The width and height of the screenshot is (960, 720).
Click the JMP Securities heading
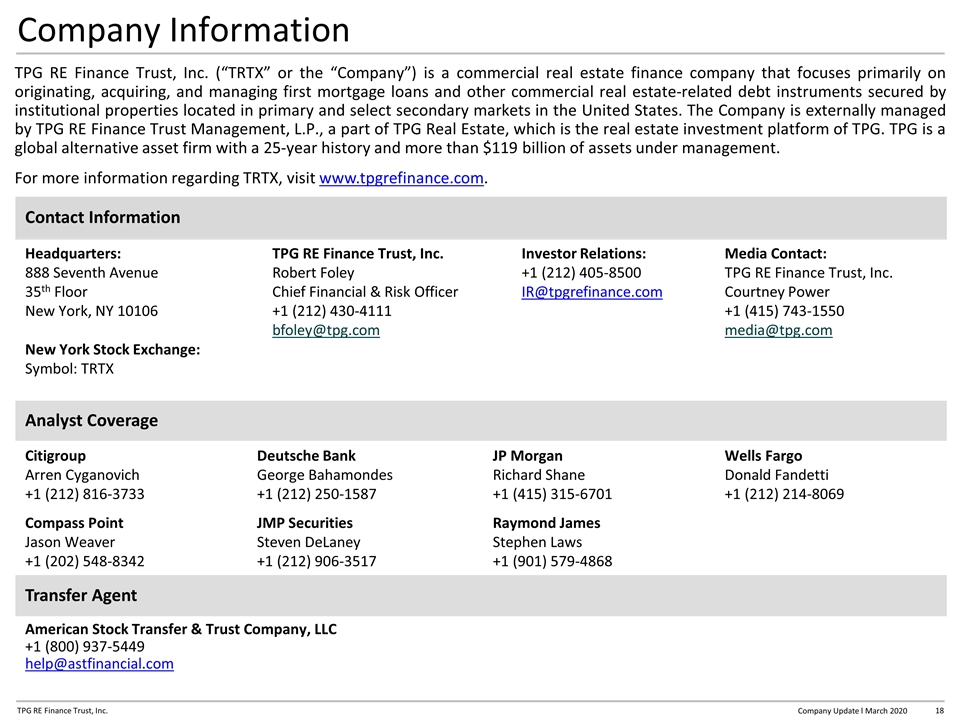(304, 523)
